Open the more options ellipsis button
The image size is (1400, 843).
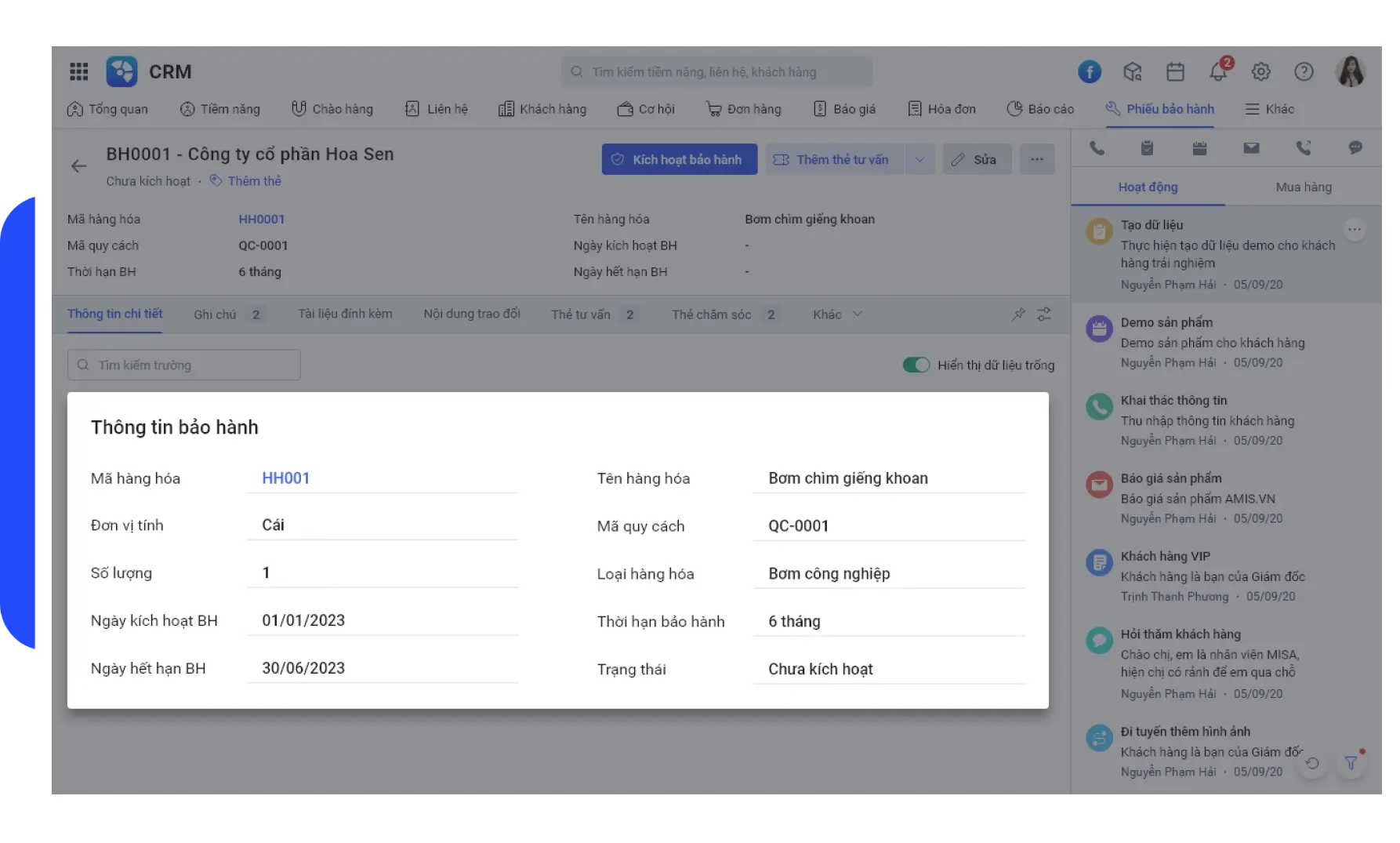pos(1037,159)
